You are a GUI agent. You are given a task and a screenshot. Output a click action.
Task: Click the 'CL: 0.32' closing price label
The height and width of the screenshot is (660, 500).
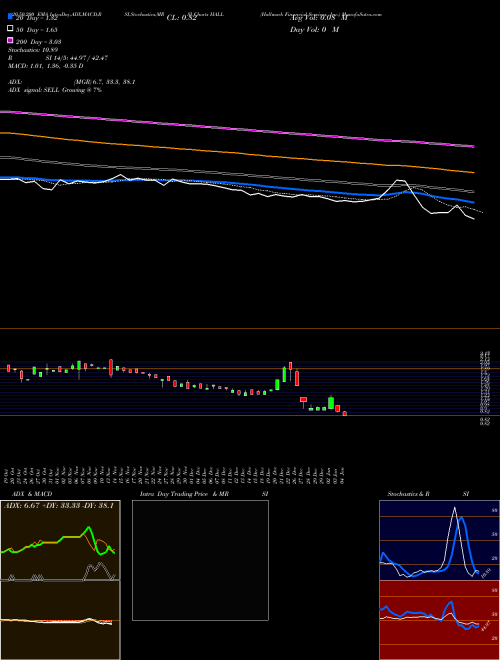point(181,18)
